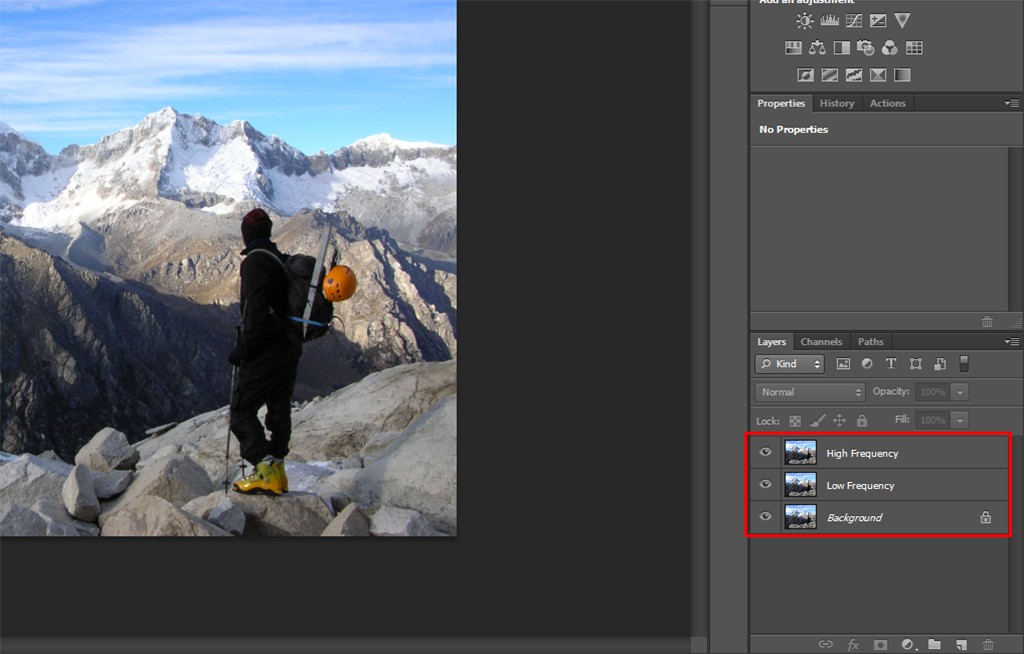Toggle lock image pixels
Screen dimensions: 1024x654
(818, 421)
